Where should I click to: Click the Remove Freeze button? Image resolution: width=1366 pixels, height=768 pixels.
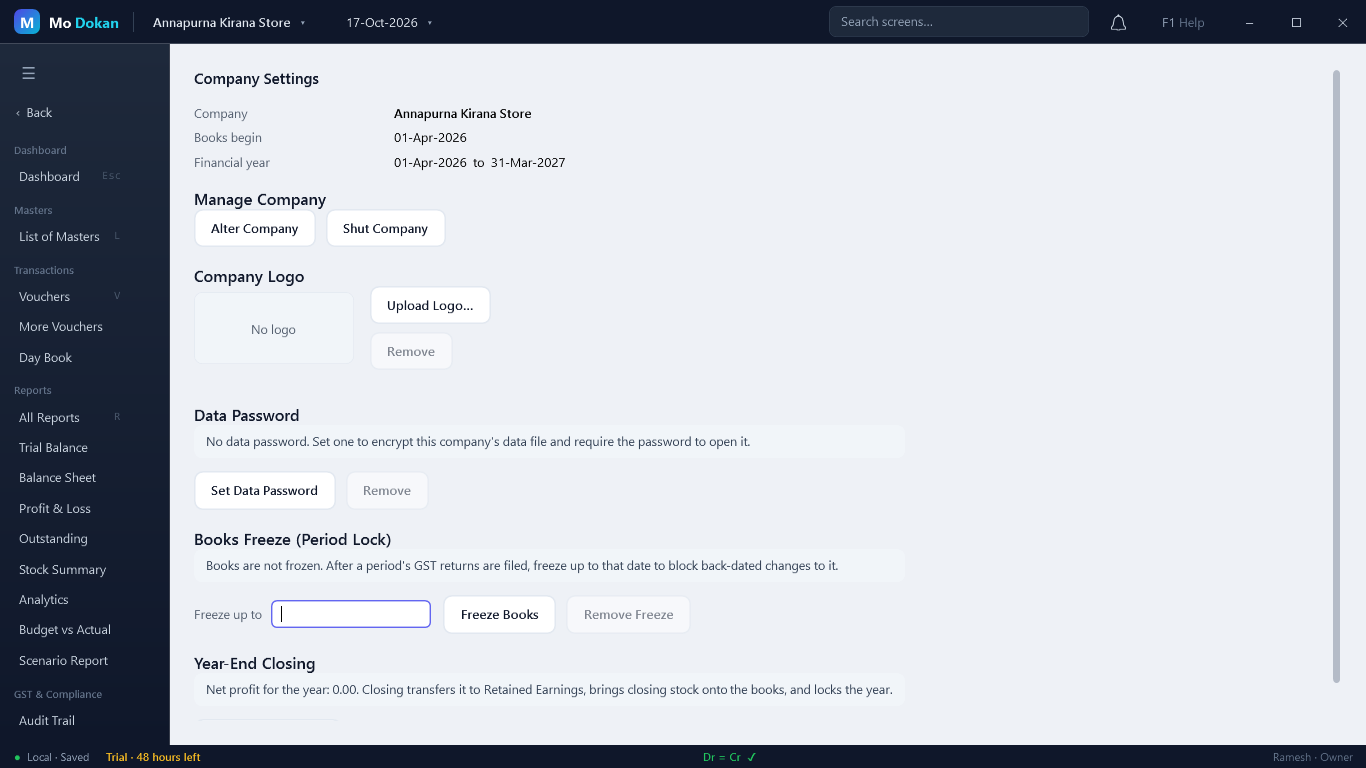coord(628,614)
